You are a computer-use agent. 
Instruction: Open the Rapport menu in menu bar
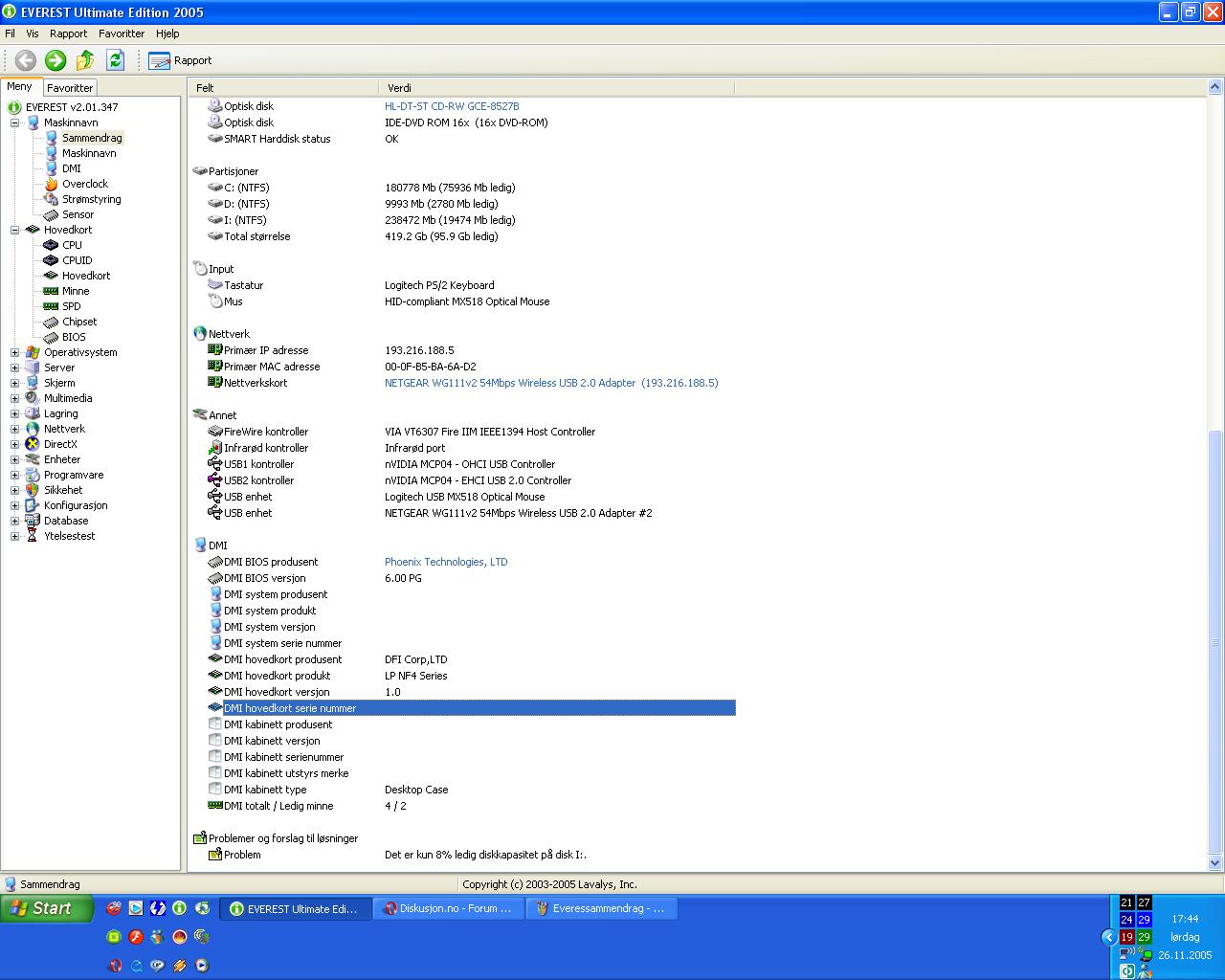pyautogui.click(x=69, y=33)
